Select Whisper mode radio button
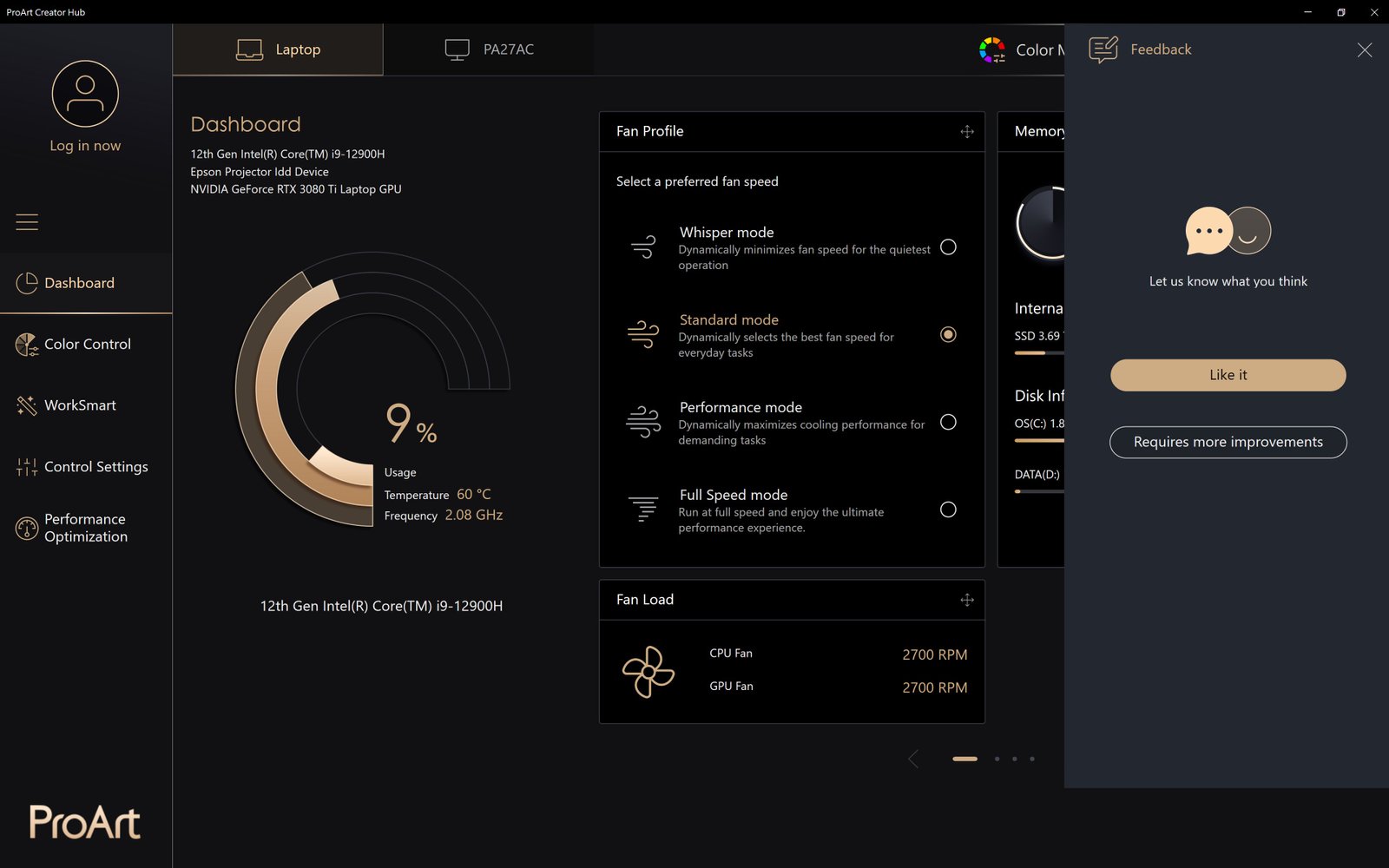This screenshot has height=868, width=1389. (x=948, y=247)
